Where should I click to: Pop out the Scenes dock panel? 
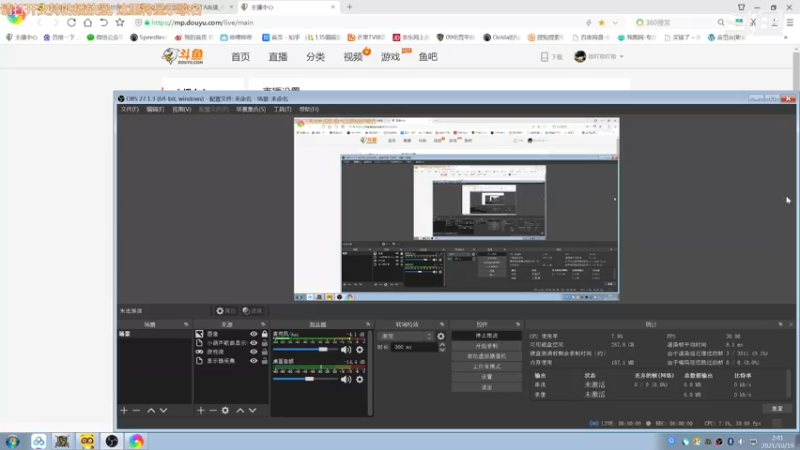186,324
